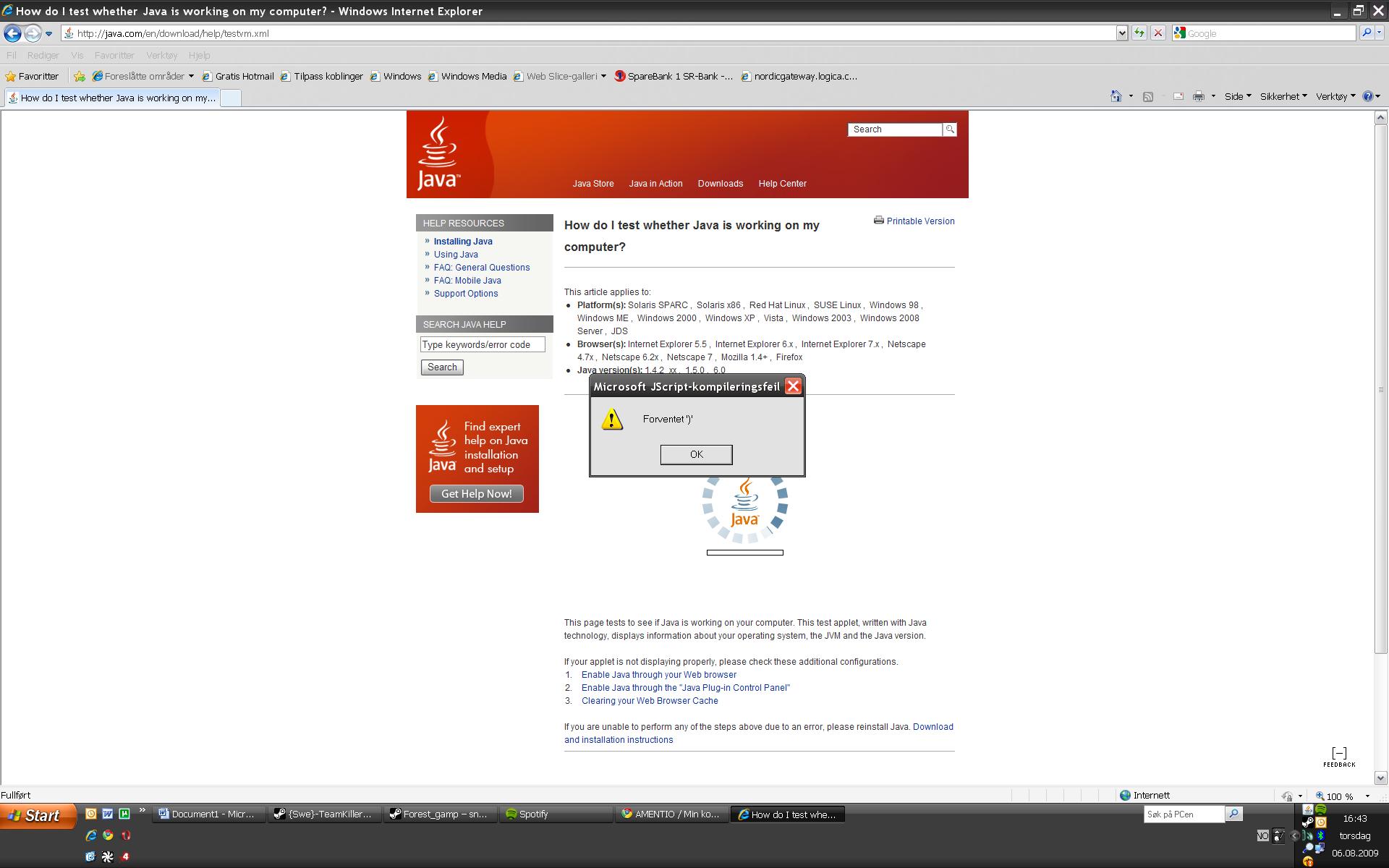Click into the Java header Search field
The image size is (1389, 868).
coord(895,129)
